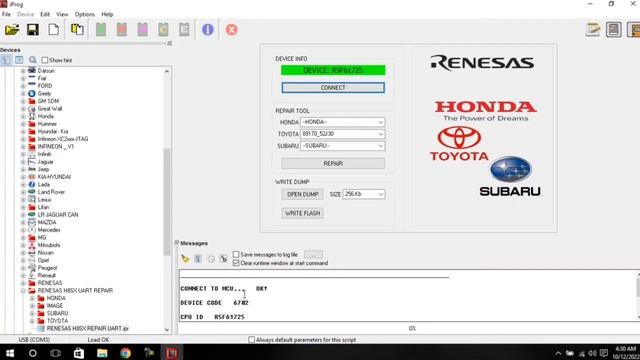640x360 pixels.
Task: Expand the HONDA subfolder under RENESAS H8SX
Action: click(x=32, y=298)
